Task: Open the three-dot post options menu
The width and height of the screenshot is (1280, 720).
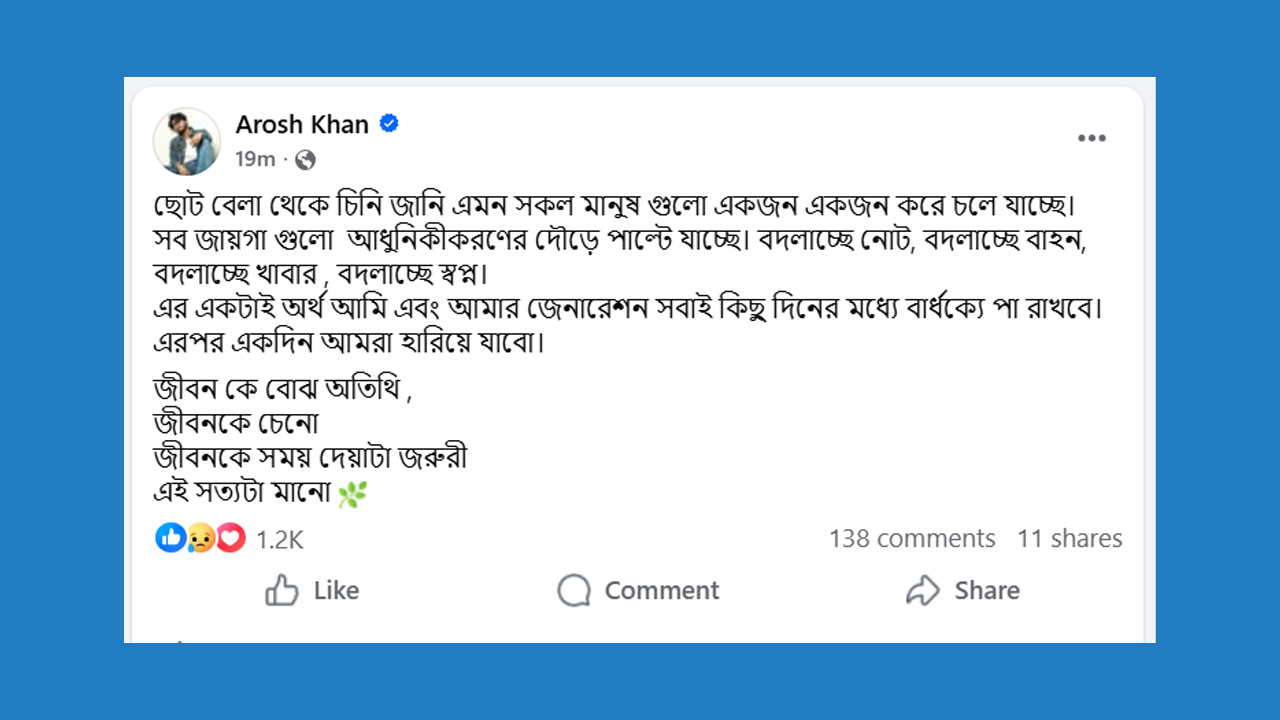Action: point(1091,138)
